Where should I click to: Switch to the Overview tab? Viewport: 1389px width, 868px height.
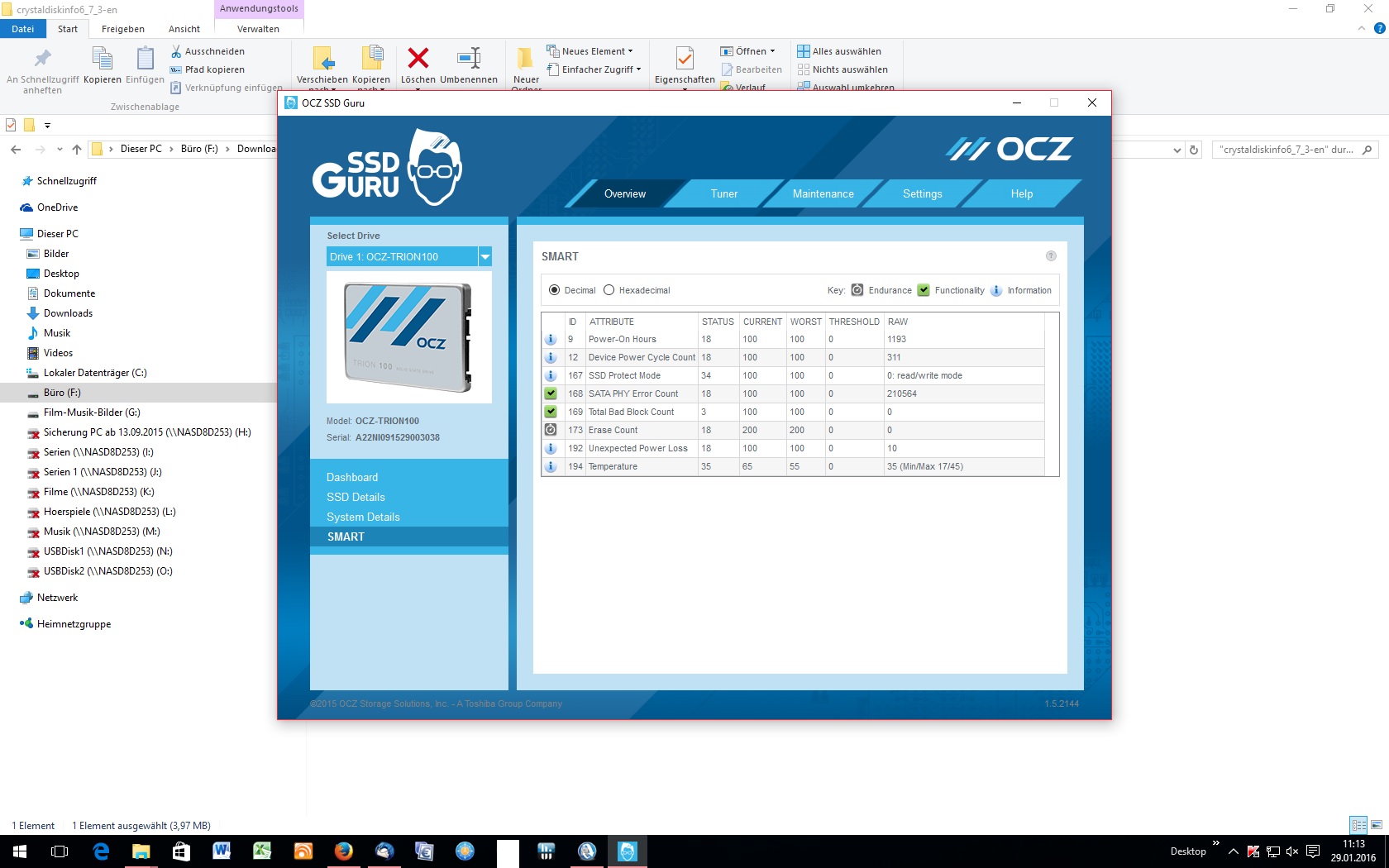coord(625,193)
